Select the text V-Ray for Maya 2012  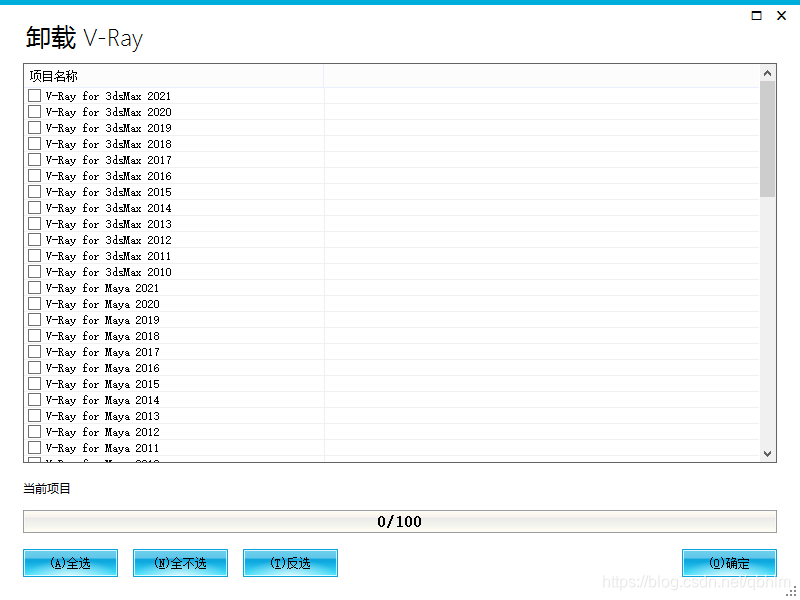click(102, 432)
